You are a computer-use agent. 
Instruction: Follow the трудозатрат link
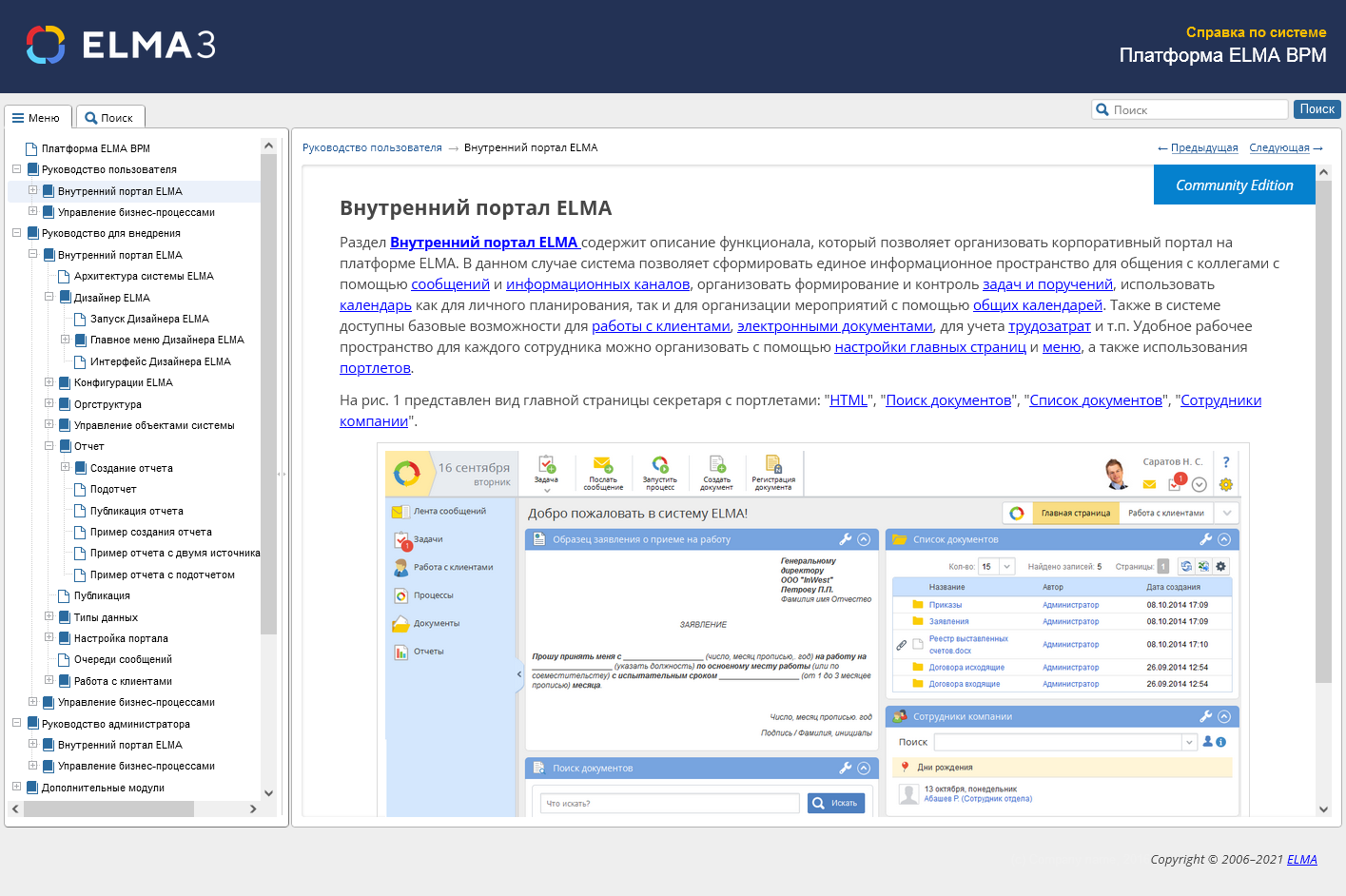(1049, 326)
